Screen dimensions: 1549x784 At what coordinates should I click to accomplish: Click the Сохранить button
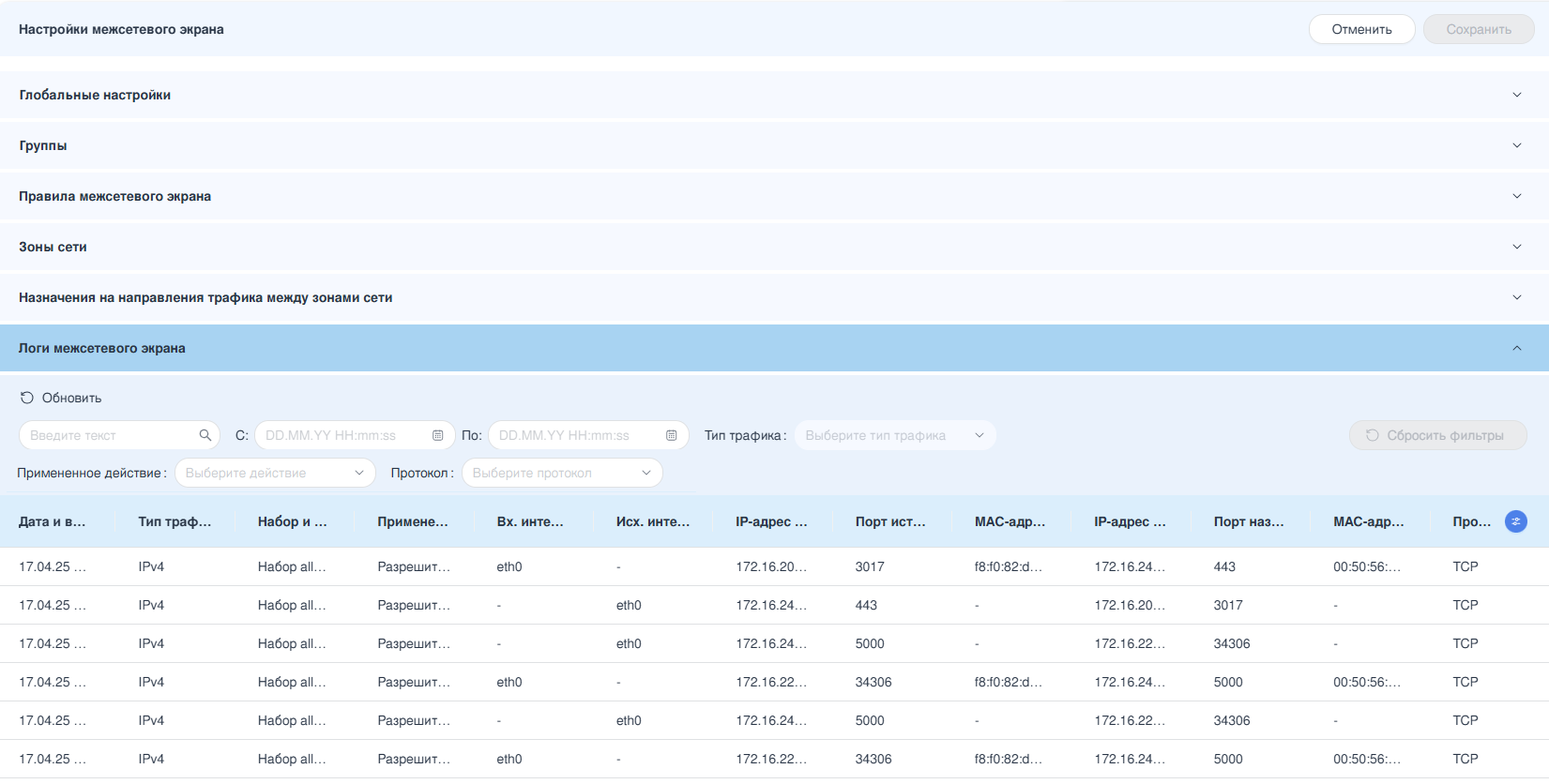pyautogui.click(x=1478, y=29)
